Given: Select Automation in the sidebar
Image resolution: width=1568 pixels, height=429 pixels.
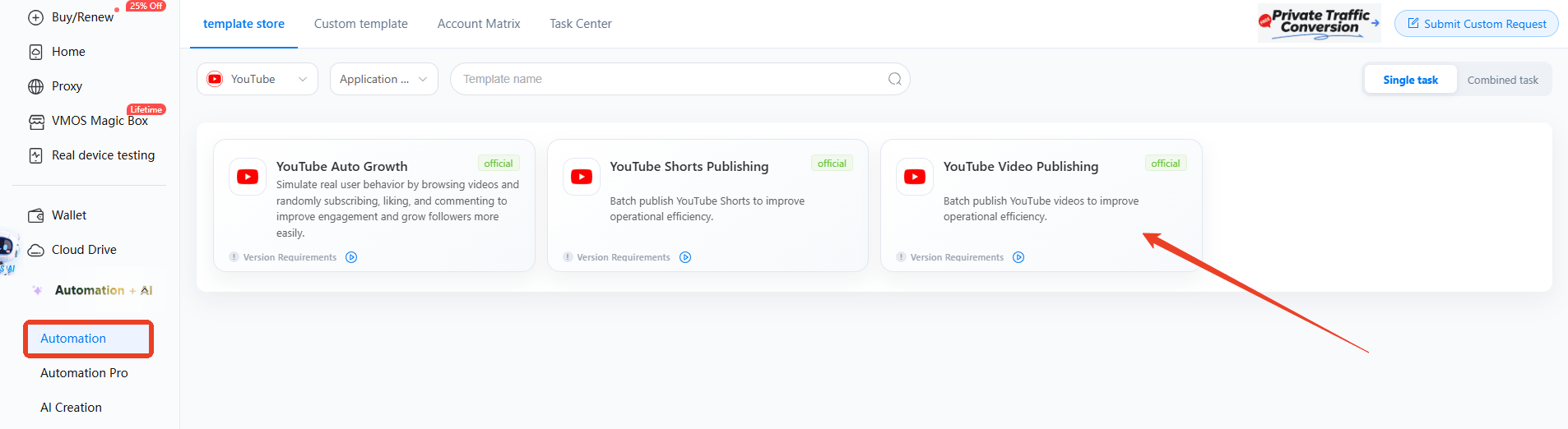Looking at the screenshot, I should (89, 339).
